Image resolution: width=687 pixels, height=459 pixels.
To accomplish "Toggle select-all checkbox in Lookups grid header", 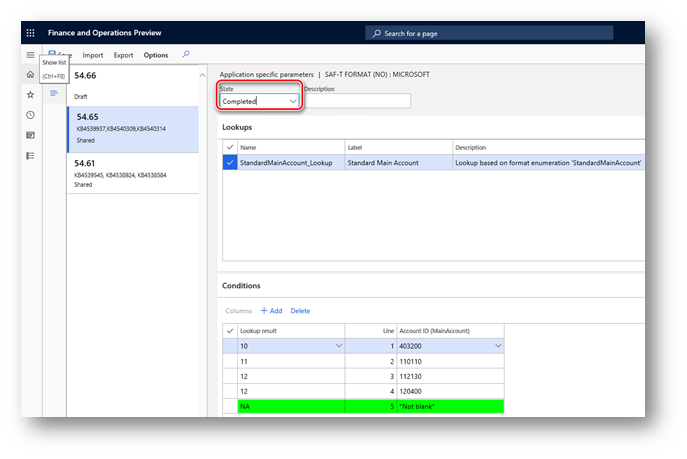I will point(230,147).
